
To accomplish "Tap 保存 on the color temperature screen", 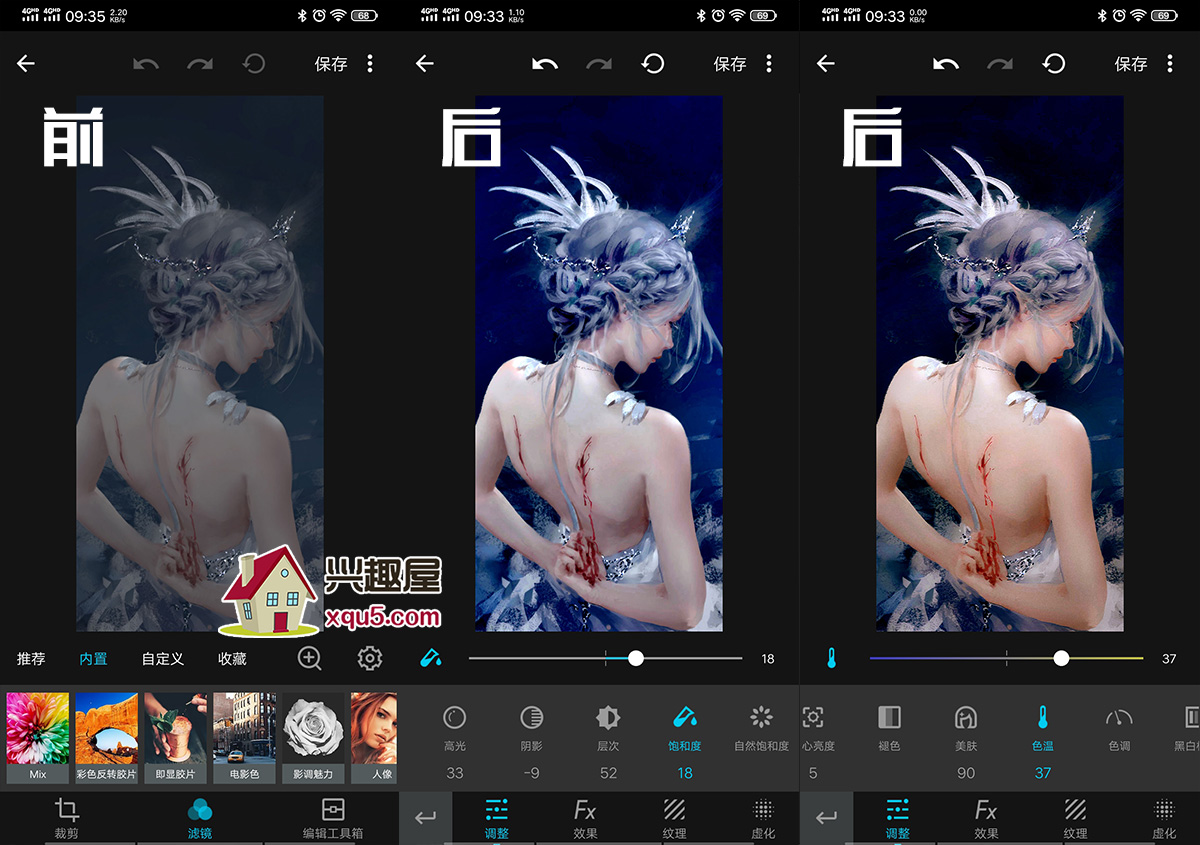I will click(1131, 64).
